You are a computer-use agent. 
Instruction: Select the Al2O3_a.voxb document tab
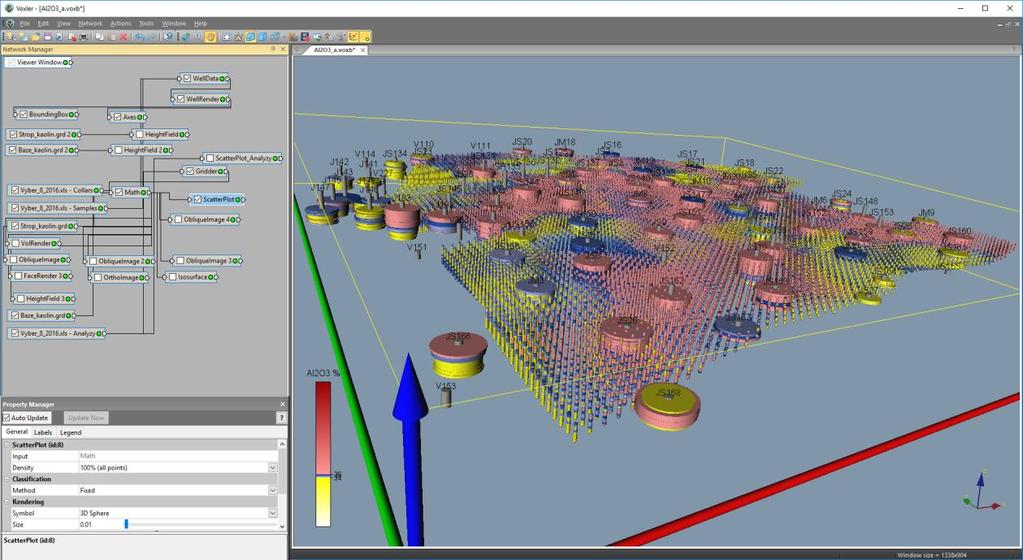point(334,50)
